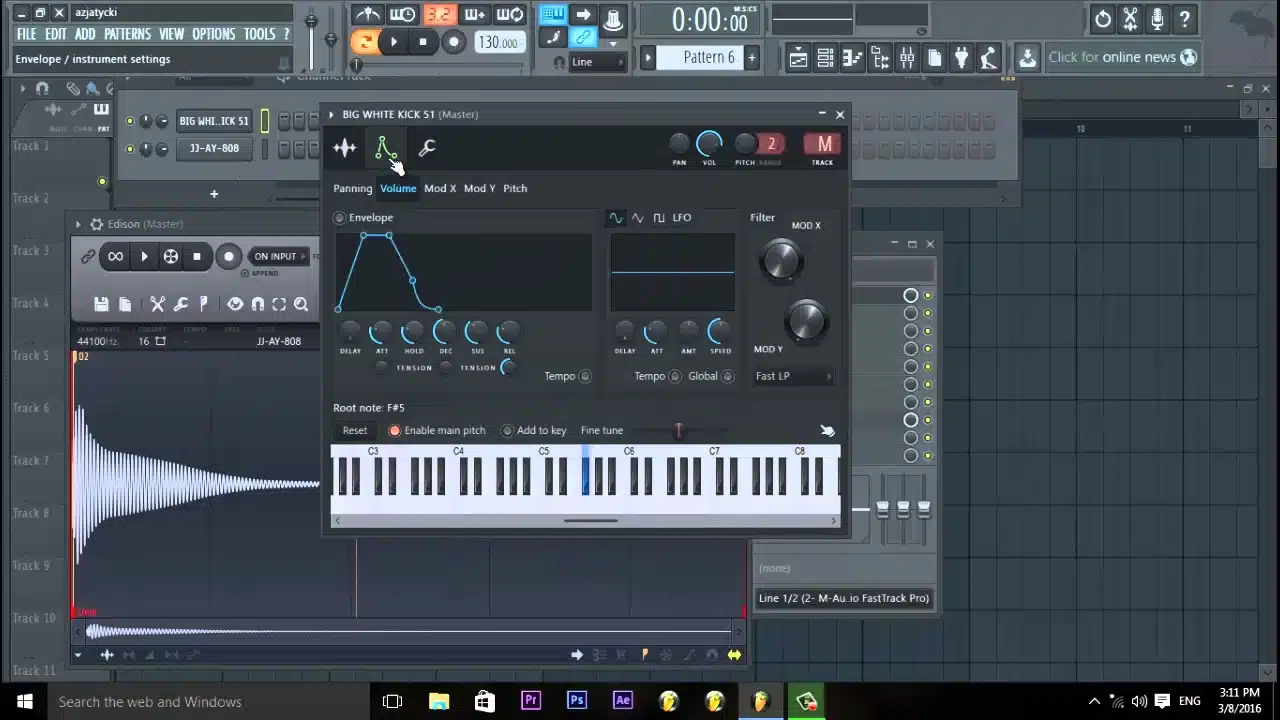
Task: Expand the BIG WHITE KICK window menu arrow
Action: pos(331,115)
